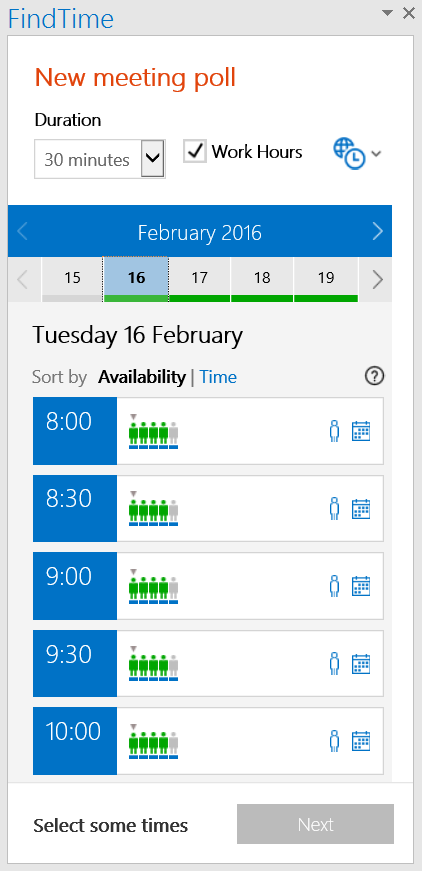Click the Next button
422x871 pixels.
[x=315, y=824]
